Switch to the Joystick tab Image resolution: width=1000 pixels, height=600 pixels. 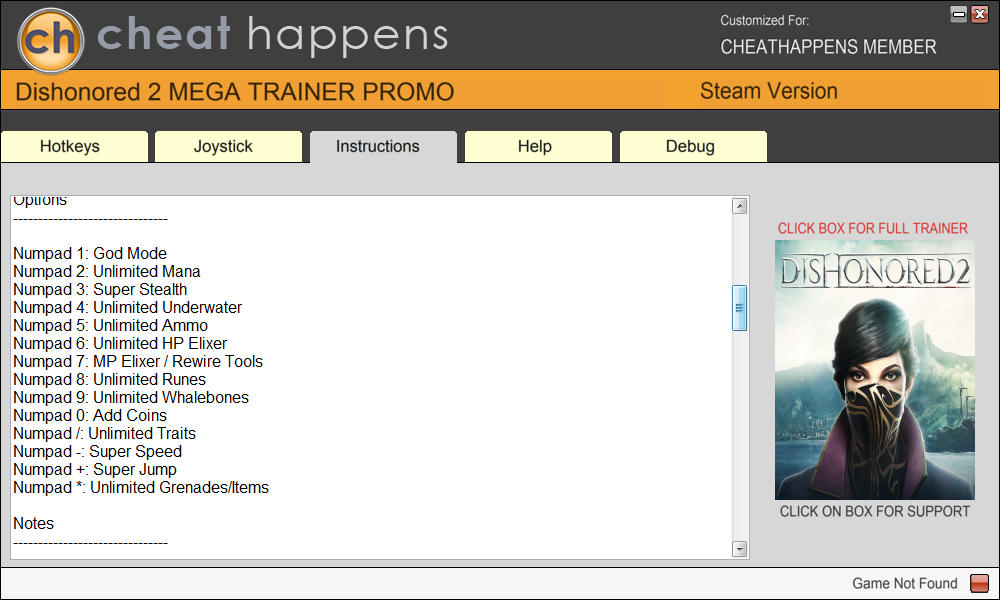223,146
